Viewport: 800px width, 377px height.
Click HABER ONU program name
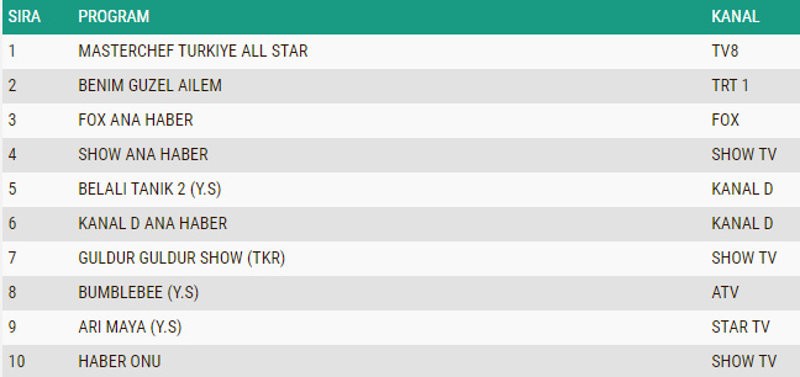coord(119,361)
